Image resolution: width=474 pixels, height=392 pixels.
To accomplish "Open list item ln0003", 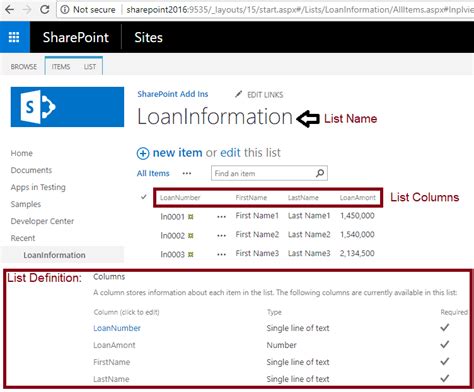I will click(x=172, y=254).
